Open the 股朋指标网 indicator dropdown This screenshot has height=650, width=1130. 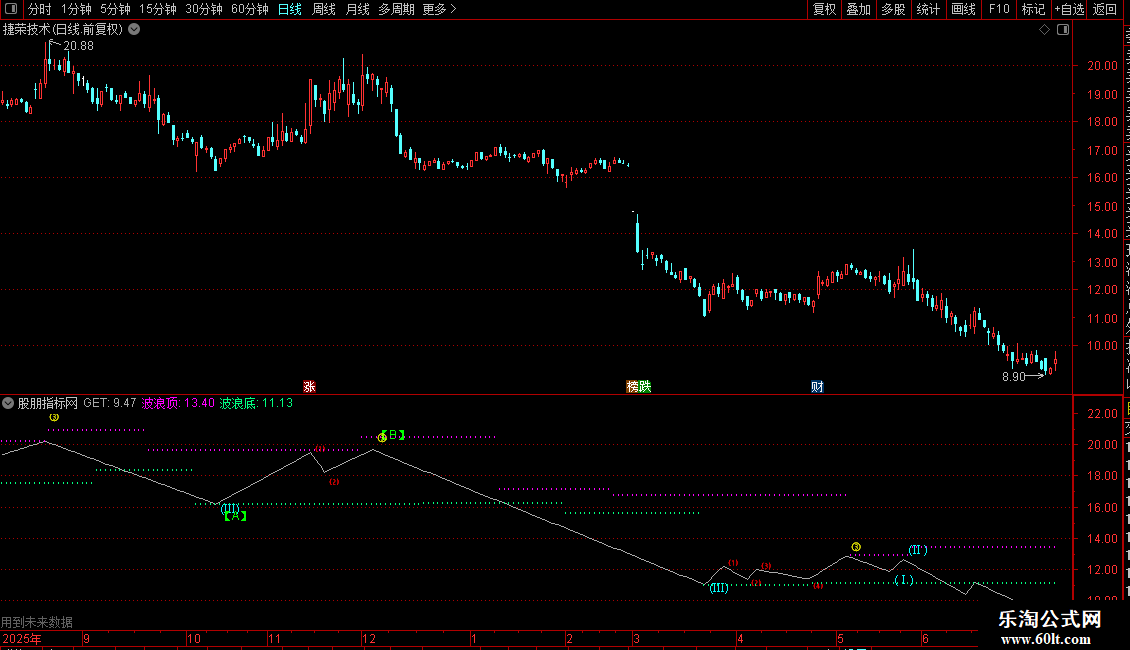click(8, 404)
